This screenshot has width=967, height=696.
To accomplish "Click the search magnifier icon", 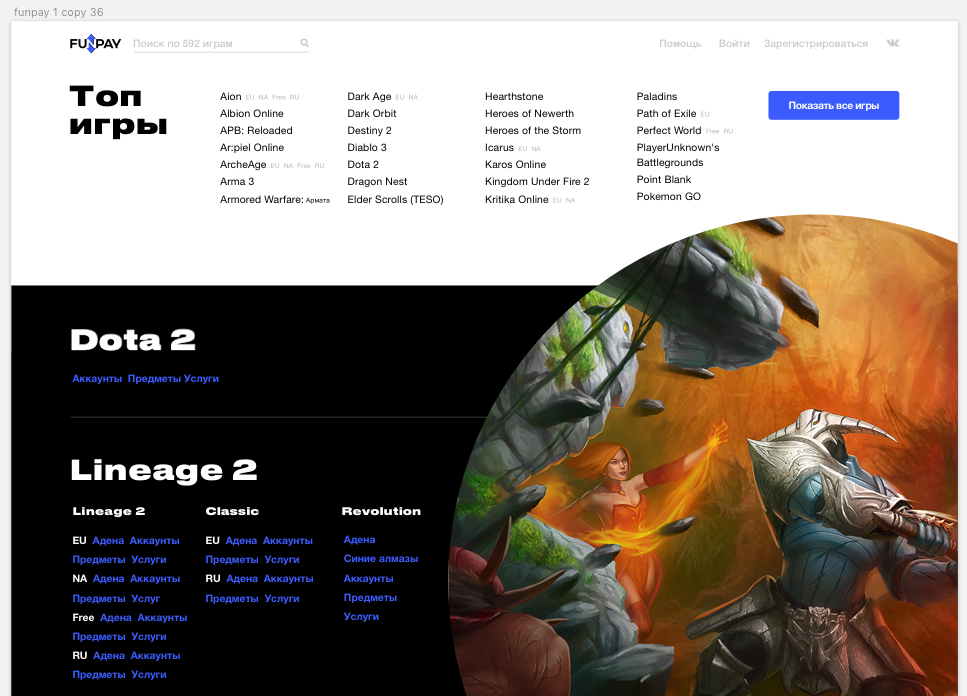I will pos(304,44).
